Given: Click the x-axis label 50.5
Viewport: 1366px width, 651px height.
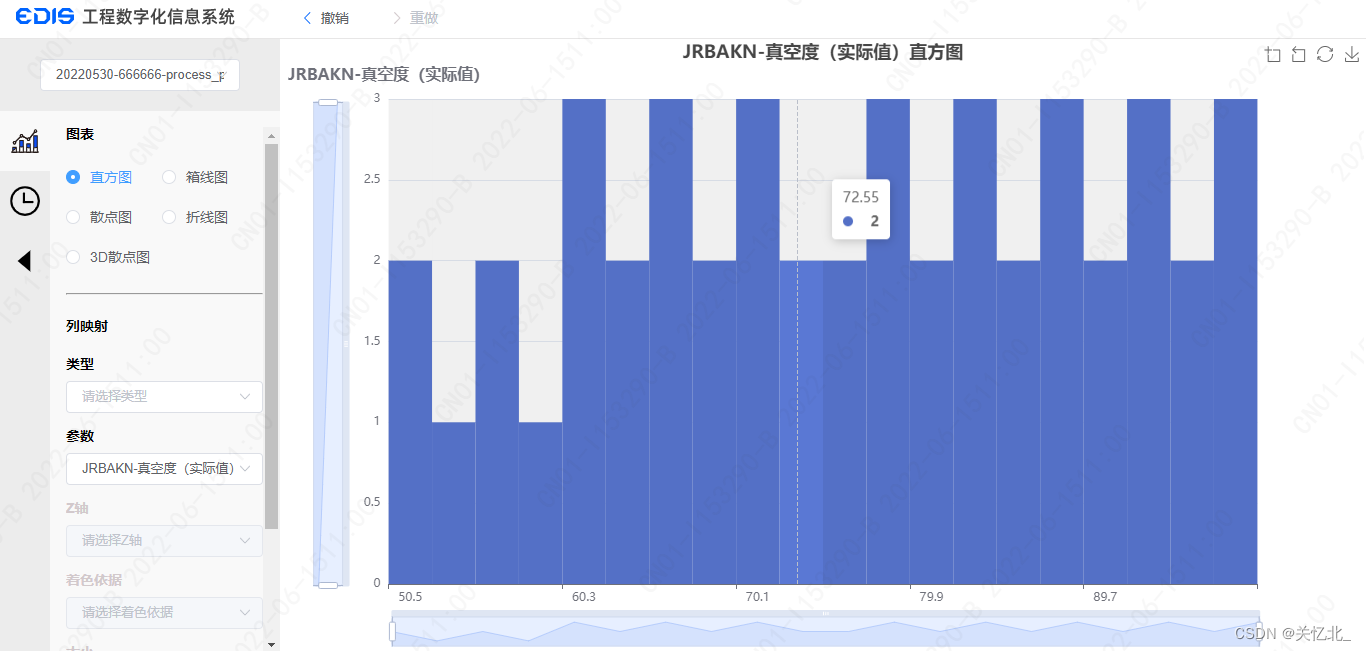Looking at the screenshot, I should (410, 597).
